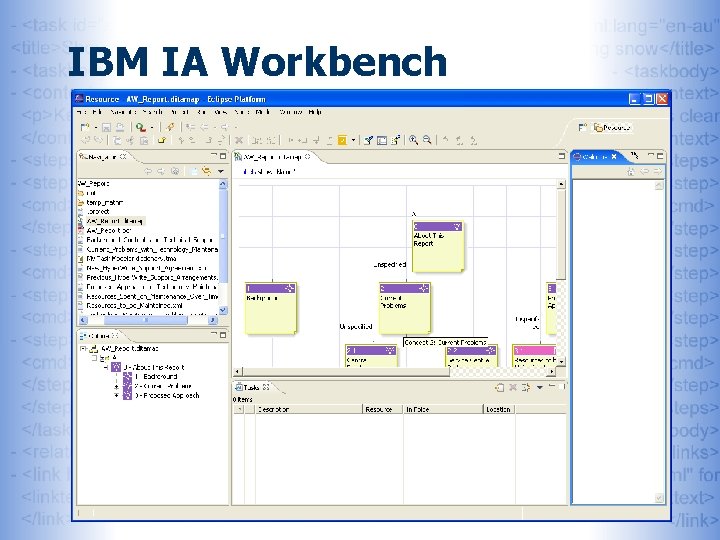This screenshot has width=720, height=540.
Task: Open the external tools dropdown arrow
Action: 152,128
